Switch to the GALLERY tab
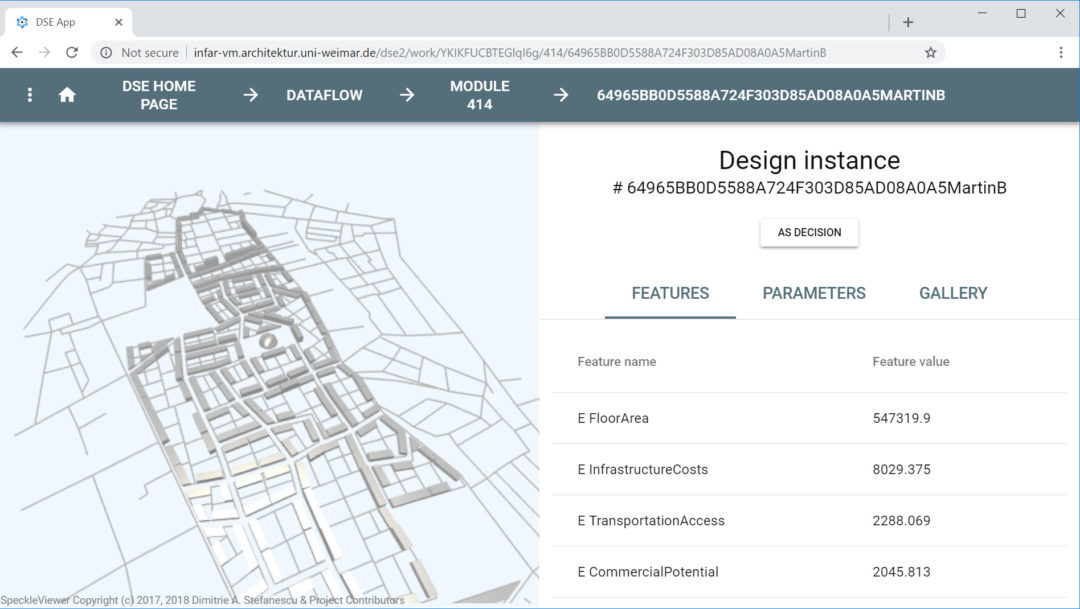Screen dimensions: 1080x609 [x=953, y=293]
